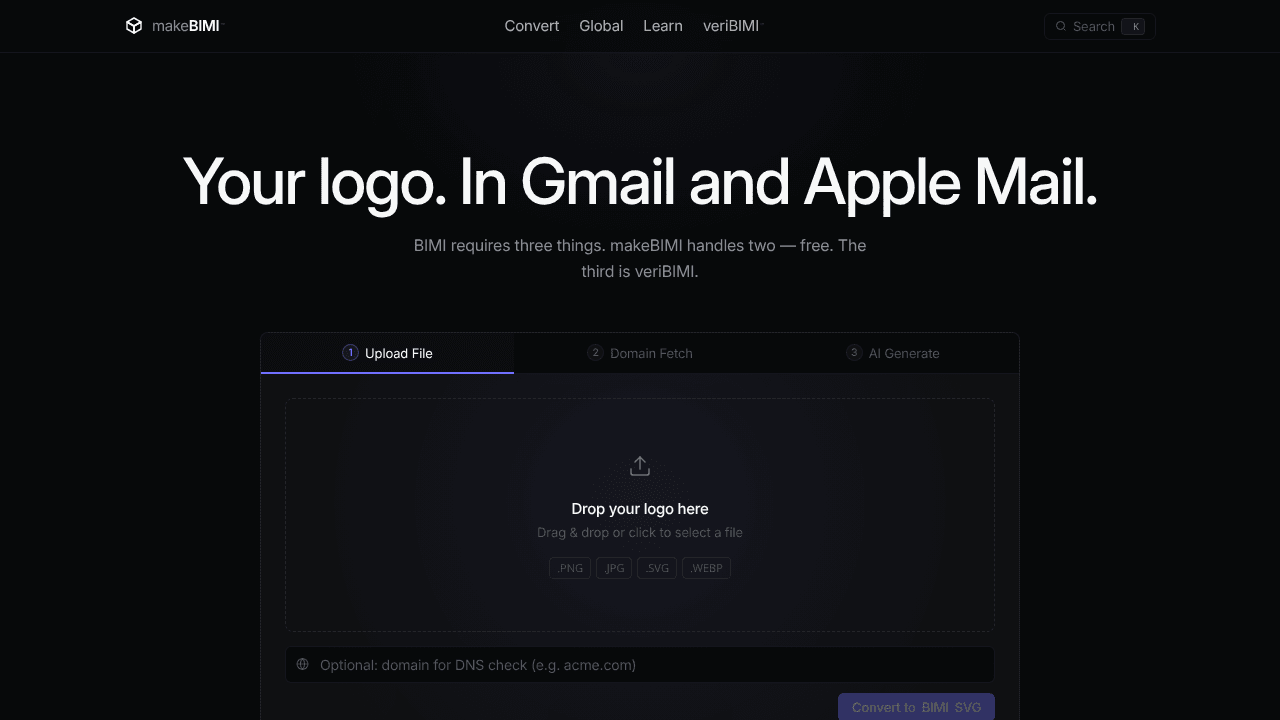Click the .WEBP format badge
This screenshot has width=1280, height=720.
tap(706, 568)
